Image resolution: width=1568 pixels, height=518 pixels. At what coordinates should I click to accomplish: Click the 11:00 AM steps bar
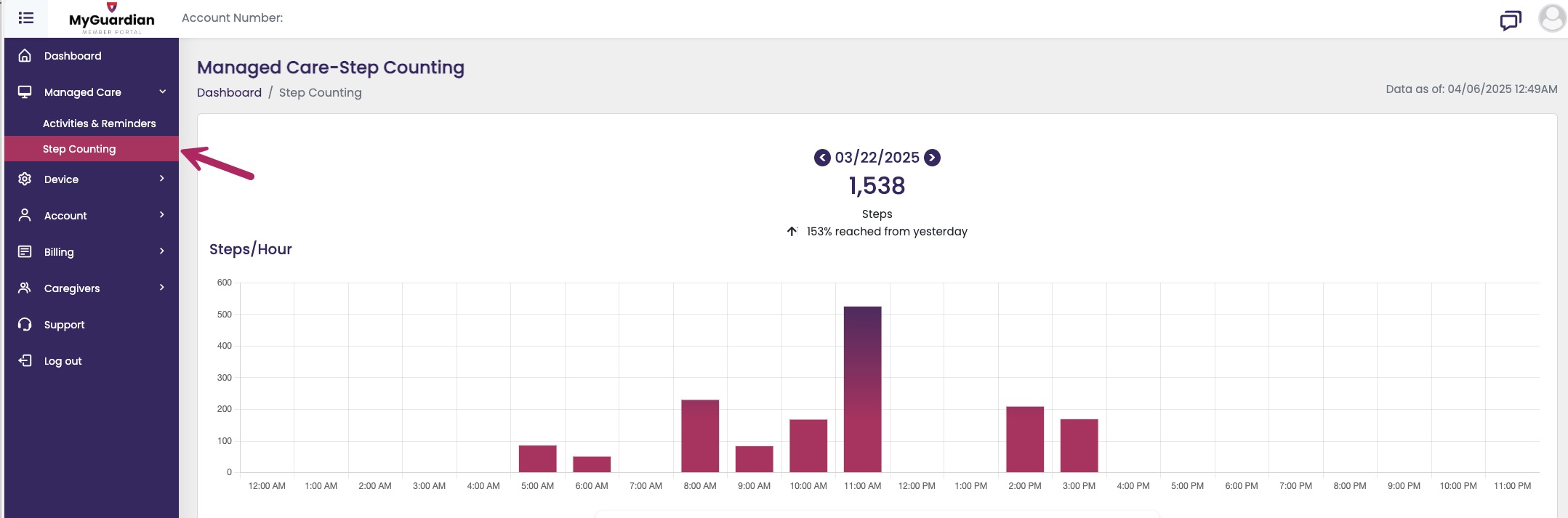[x=862, y=389]
